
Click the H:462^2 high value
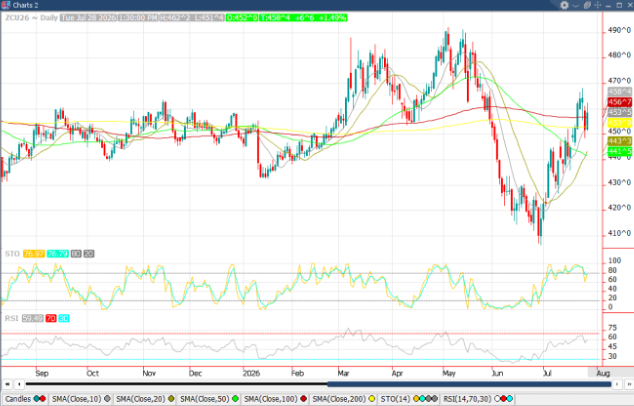tap(175, 18)
